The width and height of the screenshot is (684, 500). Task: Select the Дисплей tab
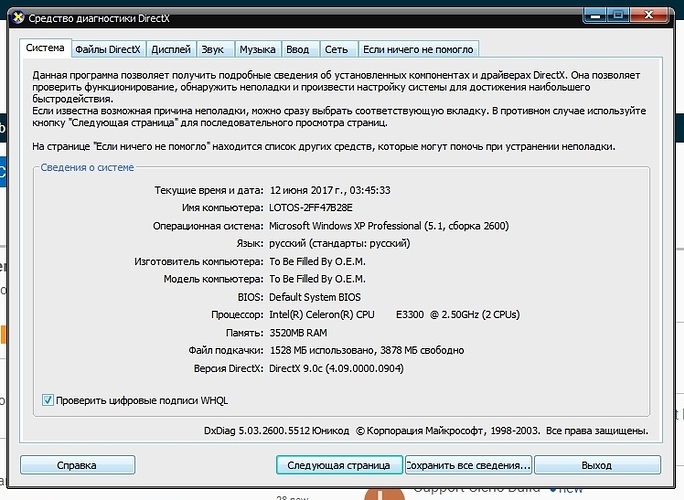[x=173, y=49]
